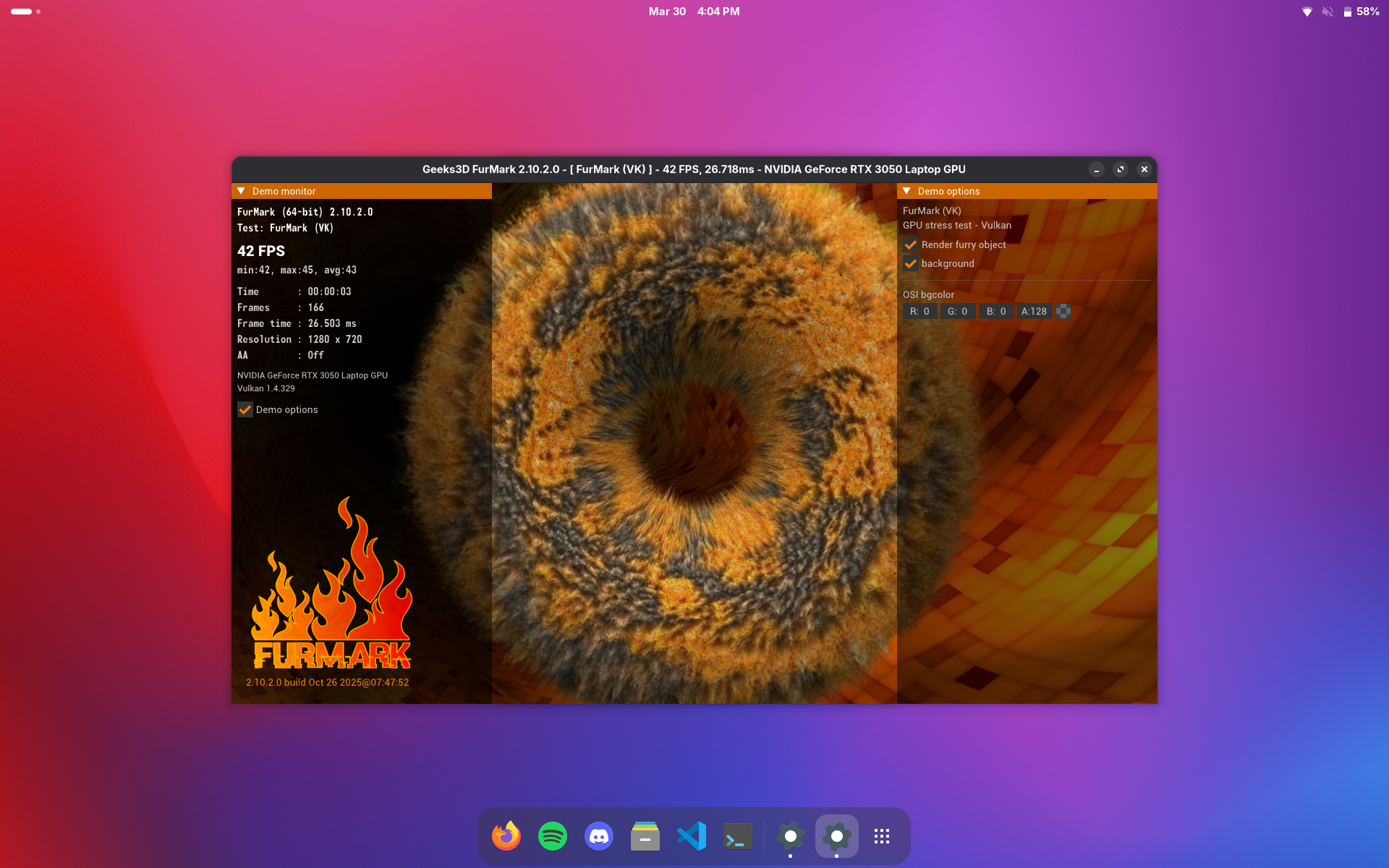Viewport: 1389px width, 868px height.
Task: Open Activities workspace indicator
Action: pos(25,12)
